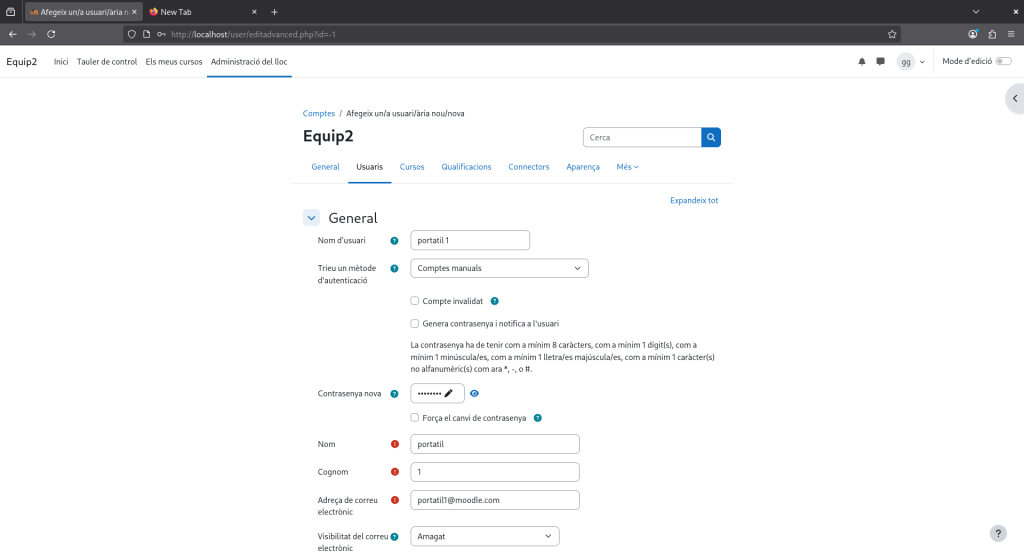Open Tauler de control in top menu
Screen dimensions: 1024x559
click(107, 62)
